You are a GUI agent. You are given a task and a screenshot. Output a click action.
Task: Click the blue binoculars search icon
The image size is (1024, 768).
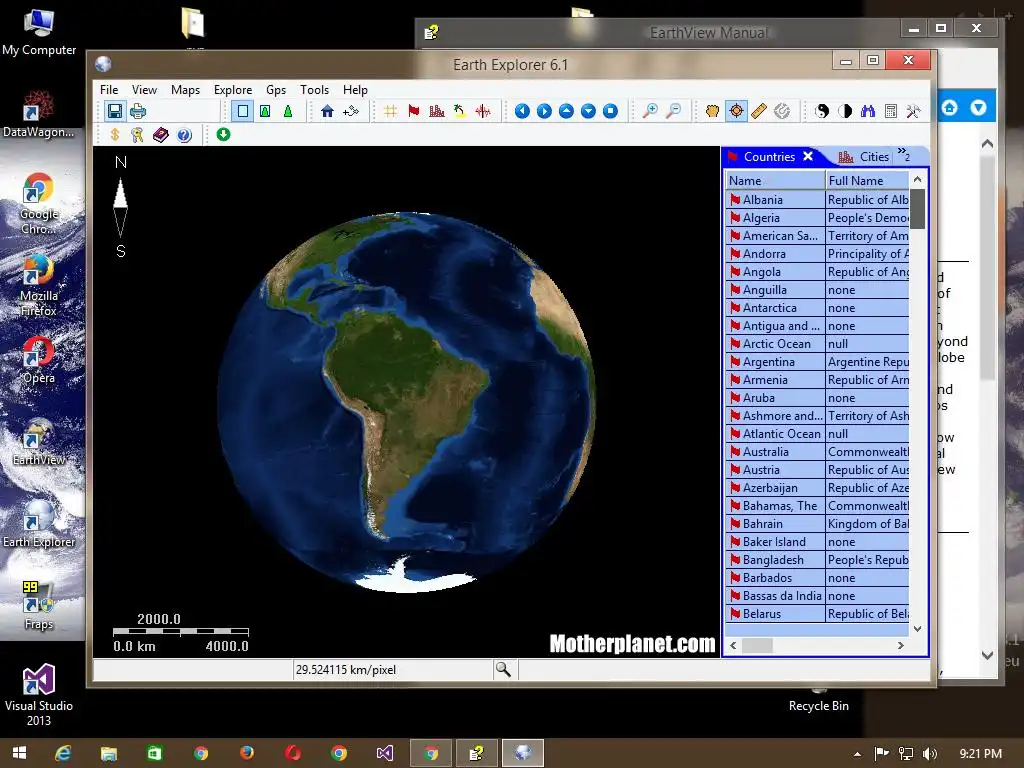868,111
